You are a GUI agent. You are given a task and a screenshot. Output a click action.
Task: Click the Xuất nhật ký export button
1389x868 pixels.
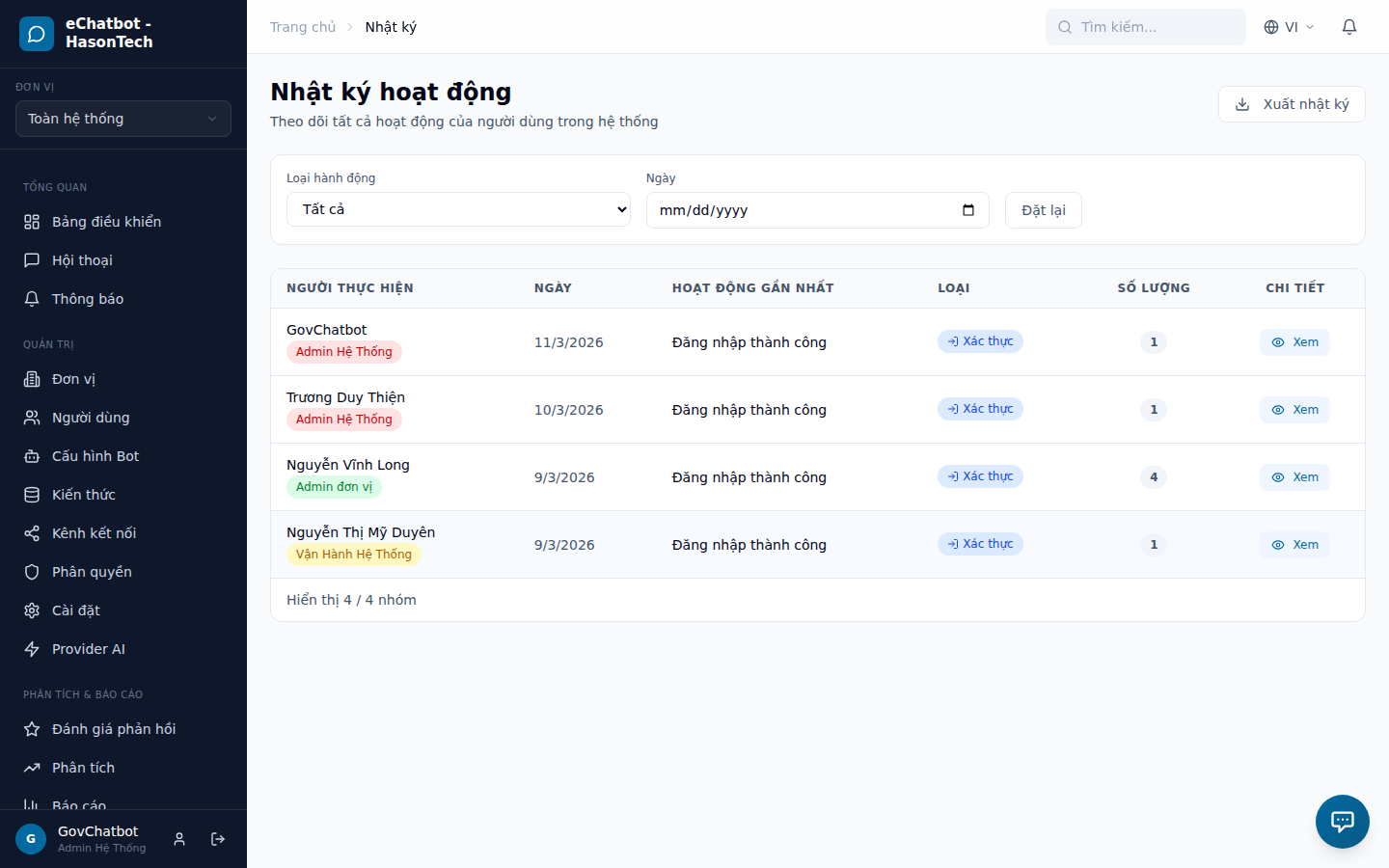coord(1292,103)
